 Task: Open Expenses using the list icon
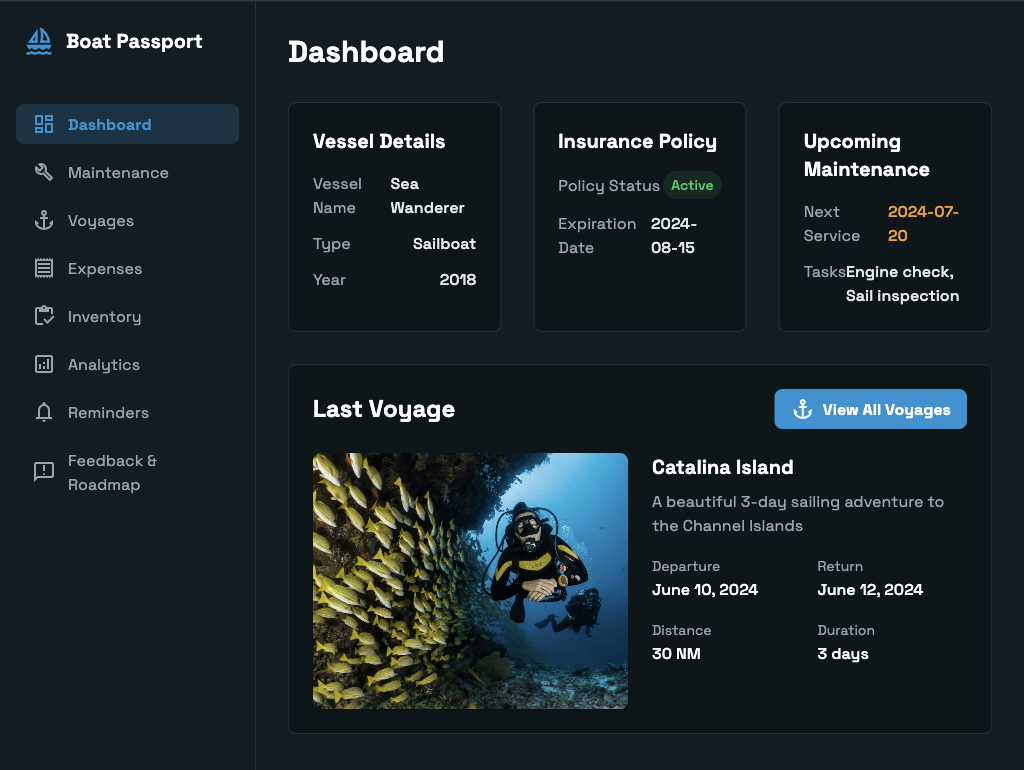[x=42, y=268]
